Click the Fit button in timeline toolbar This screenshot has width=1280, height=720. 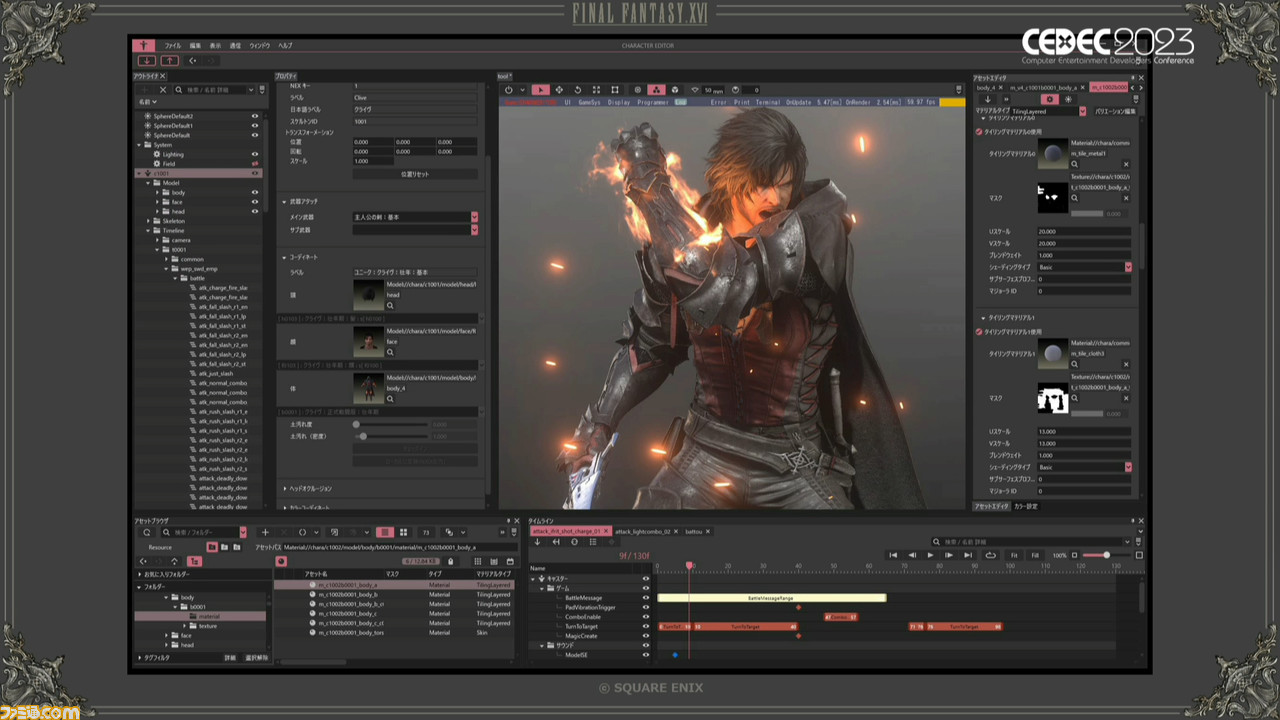(x=1013, y=555)
